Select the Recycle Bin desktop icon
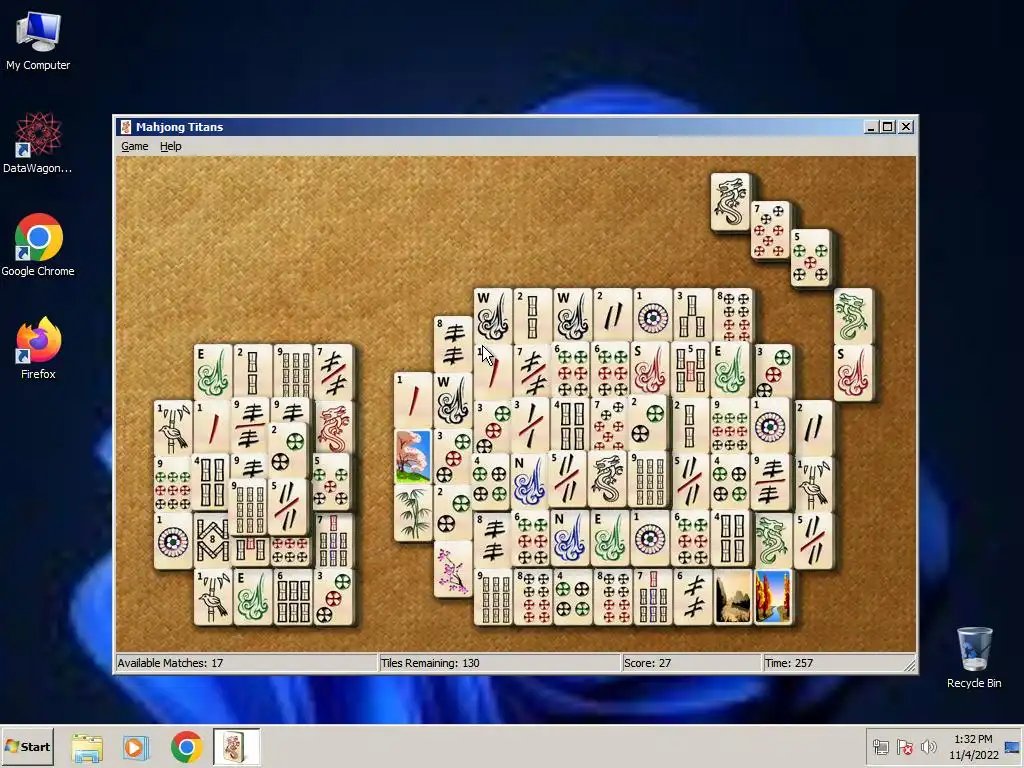1024x768 pixels. [x=974, y=658]
